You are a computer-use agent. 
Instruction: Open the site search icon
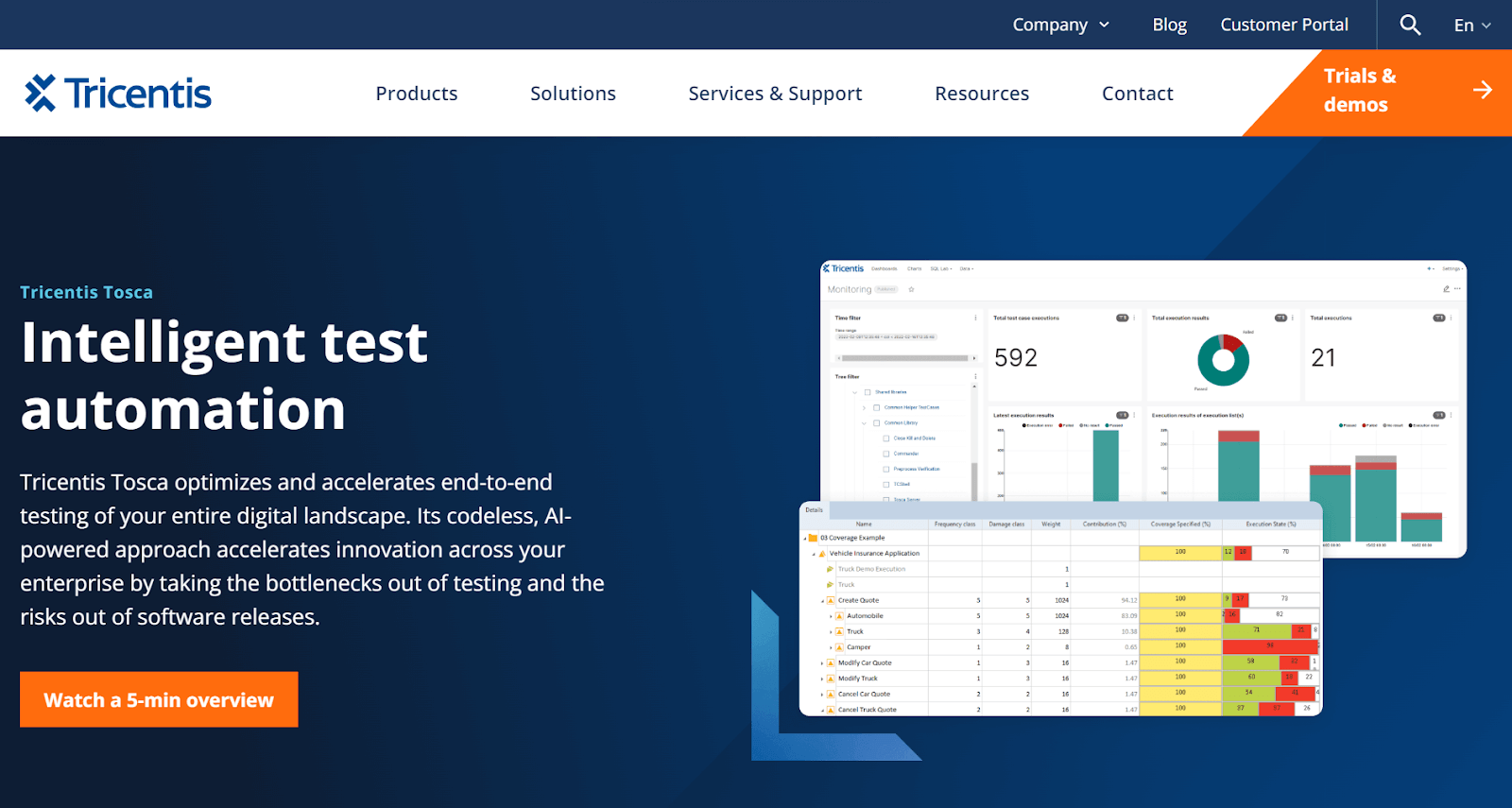click(1410, 25)
